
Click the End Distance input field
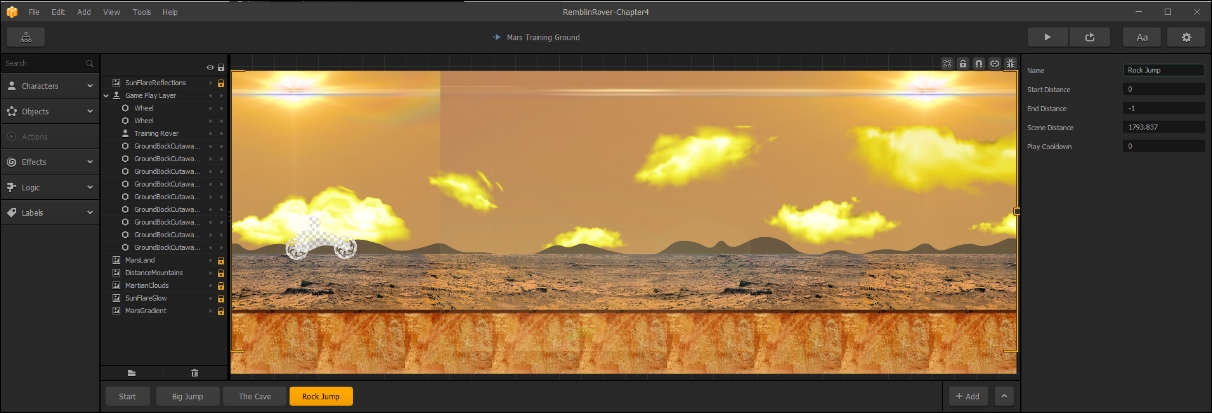tap(1164, 108)
